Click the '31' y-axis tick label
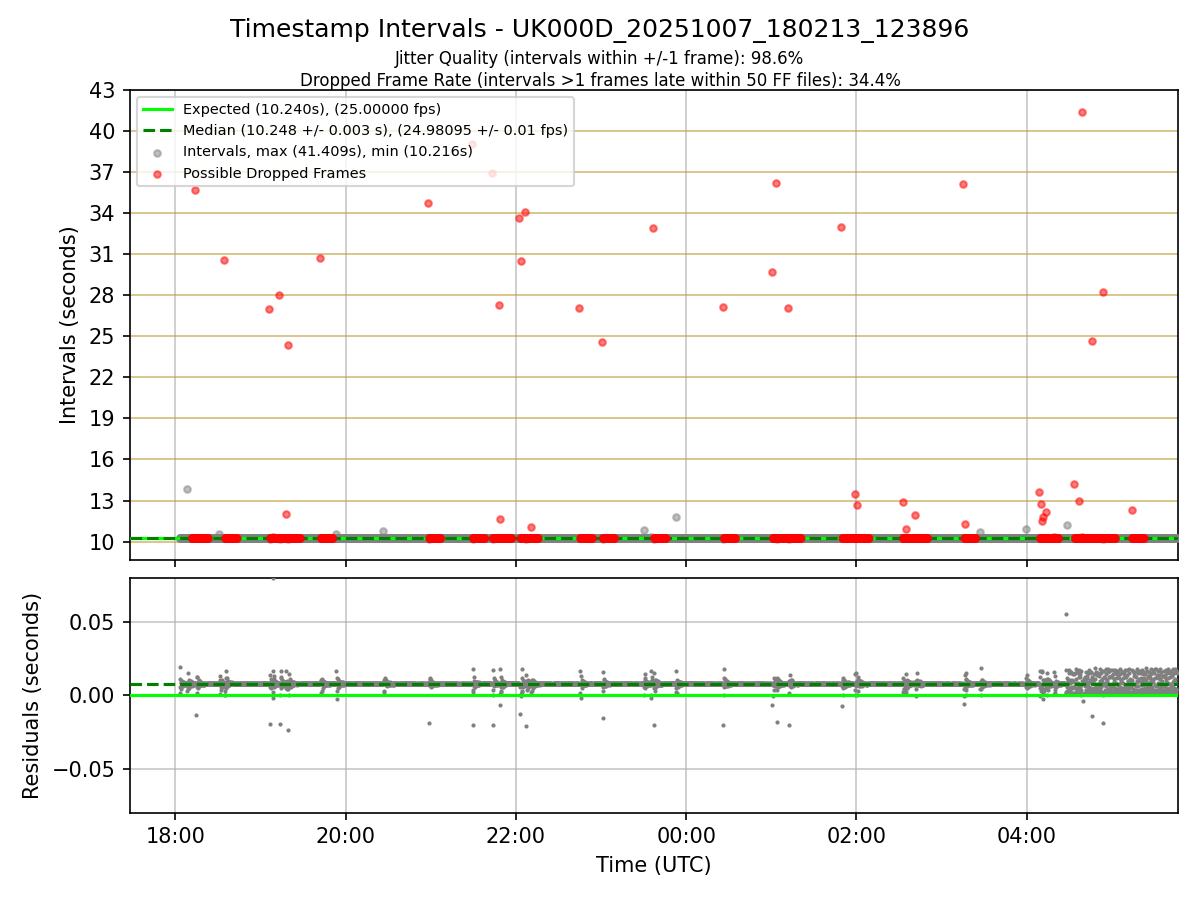Image resolution: width=1200 pixels, height=900 pixels. point(104,254)
